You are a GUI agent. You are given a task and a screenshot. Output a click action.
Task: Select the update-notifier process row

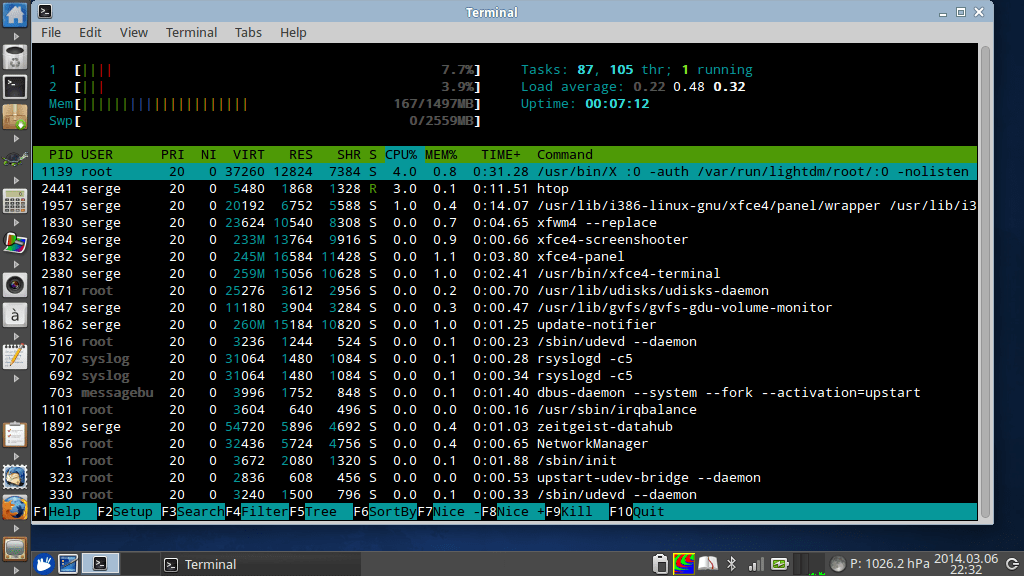pos(505,325)
